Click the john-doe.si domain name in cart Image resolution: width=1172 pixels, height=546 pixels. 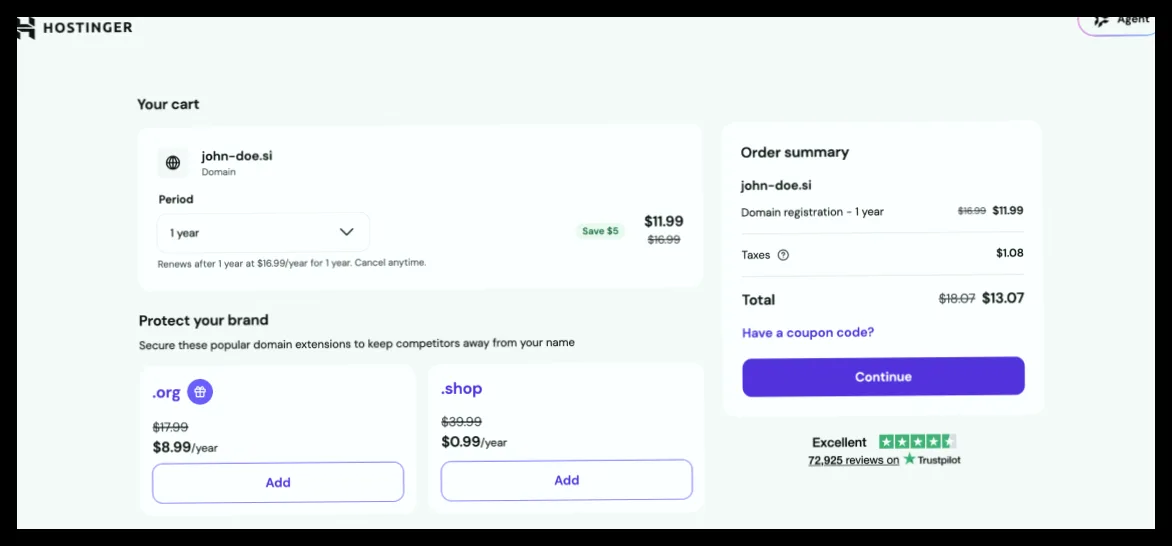tap(237, 156)
